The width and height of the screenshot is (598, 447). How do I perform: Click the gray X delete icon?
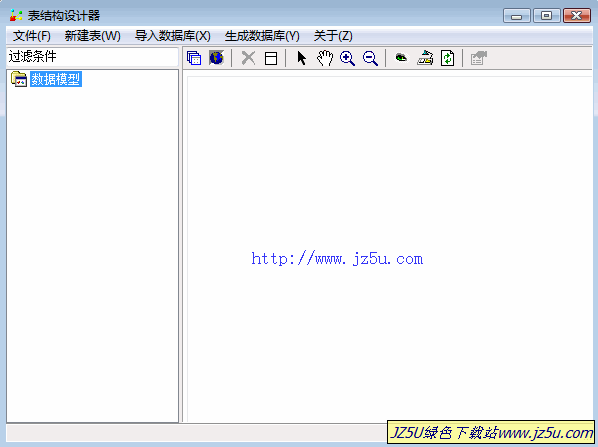click(248, 58)
